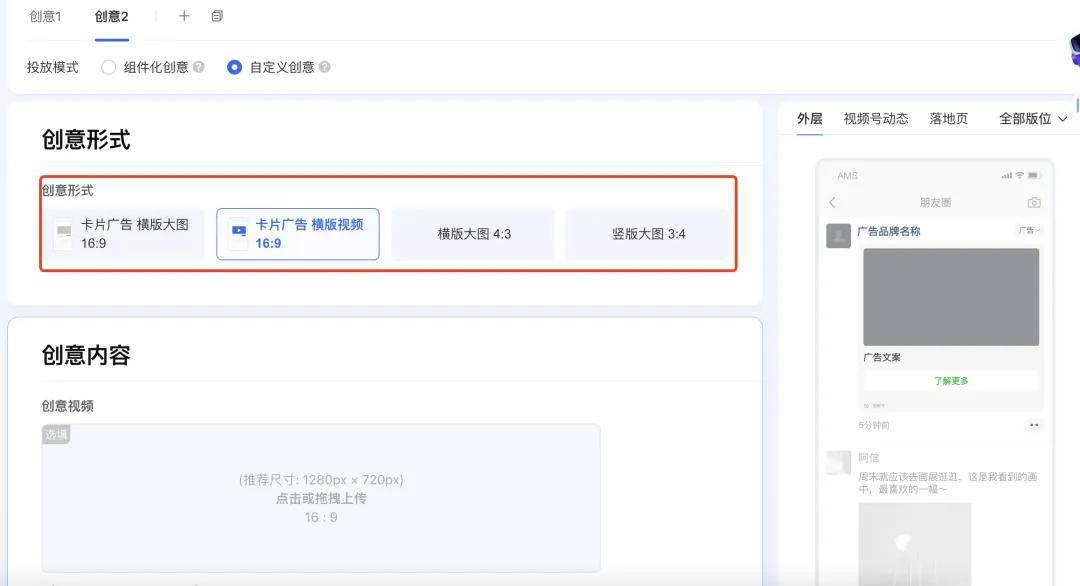Open the 落地页 preview tab
The image size is (1080, 586).
pyautogui.click(x=949, y=119)
